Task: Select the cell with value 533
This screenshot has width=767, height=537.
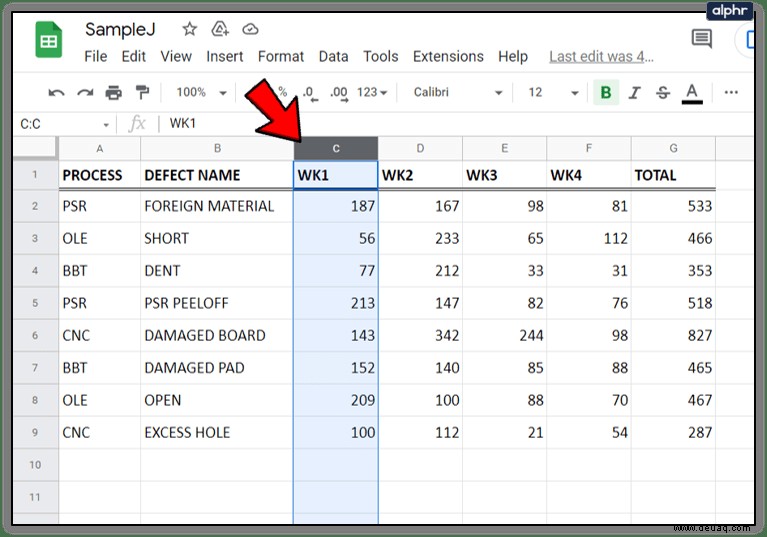Action: [674, 206]
